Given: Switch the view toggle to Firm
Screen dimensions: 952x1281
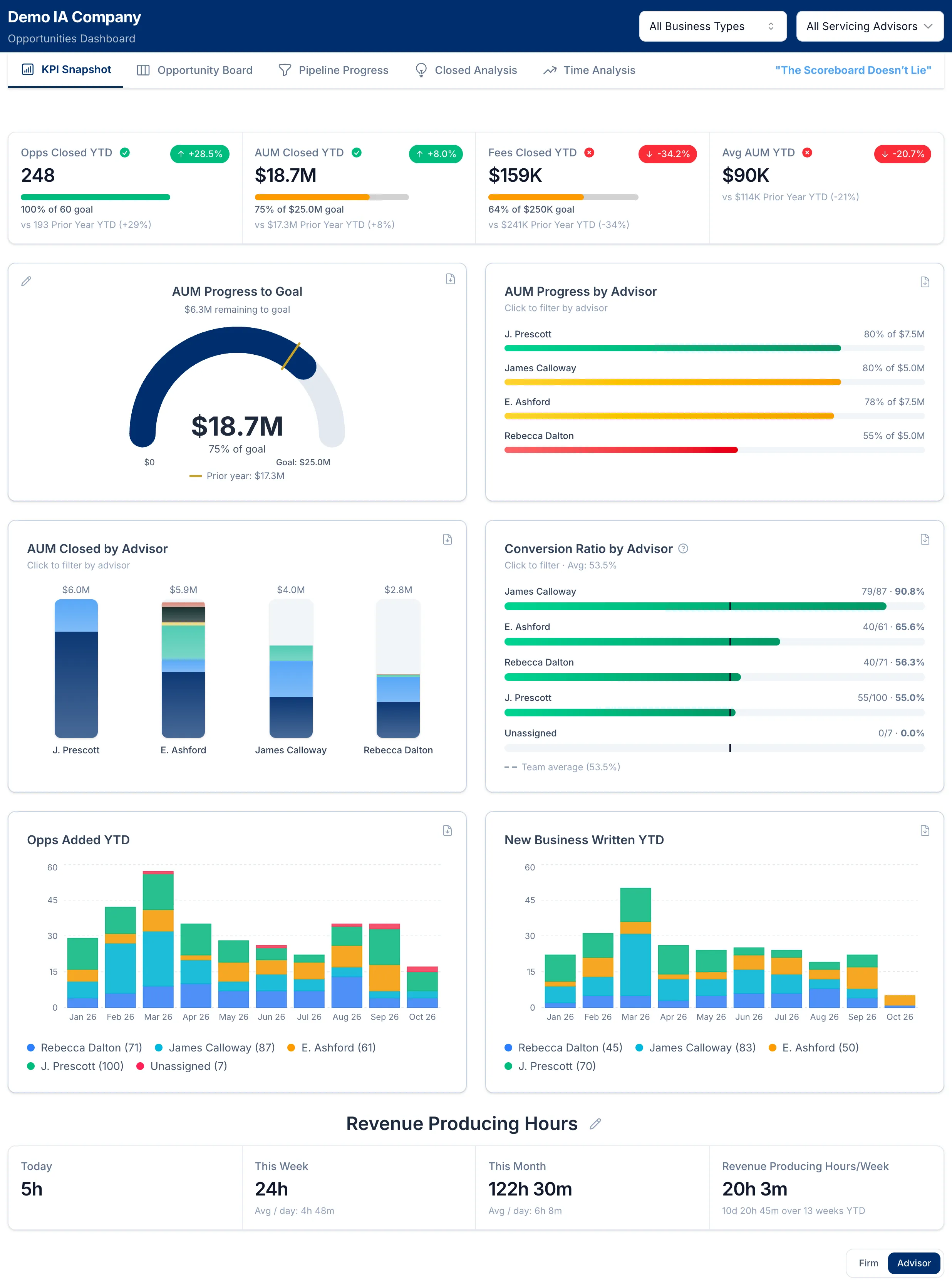Looking at the screenshot, I should pyautogui.click(x=868, y=1263).
